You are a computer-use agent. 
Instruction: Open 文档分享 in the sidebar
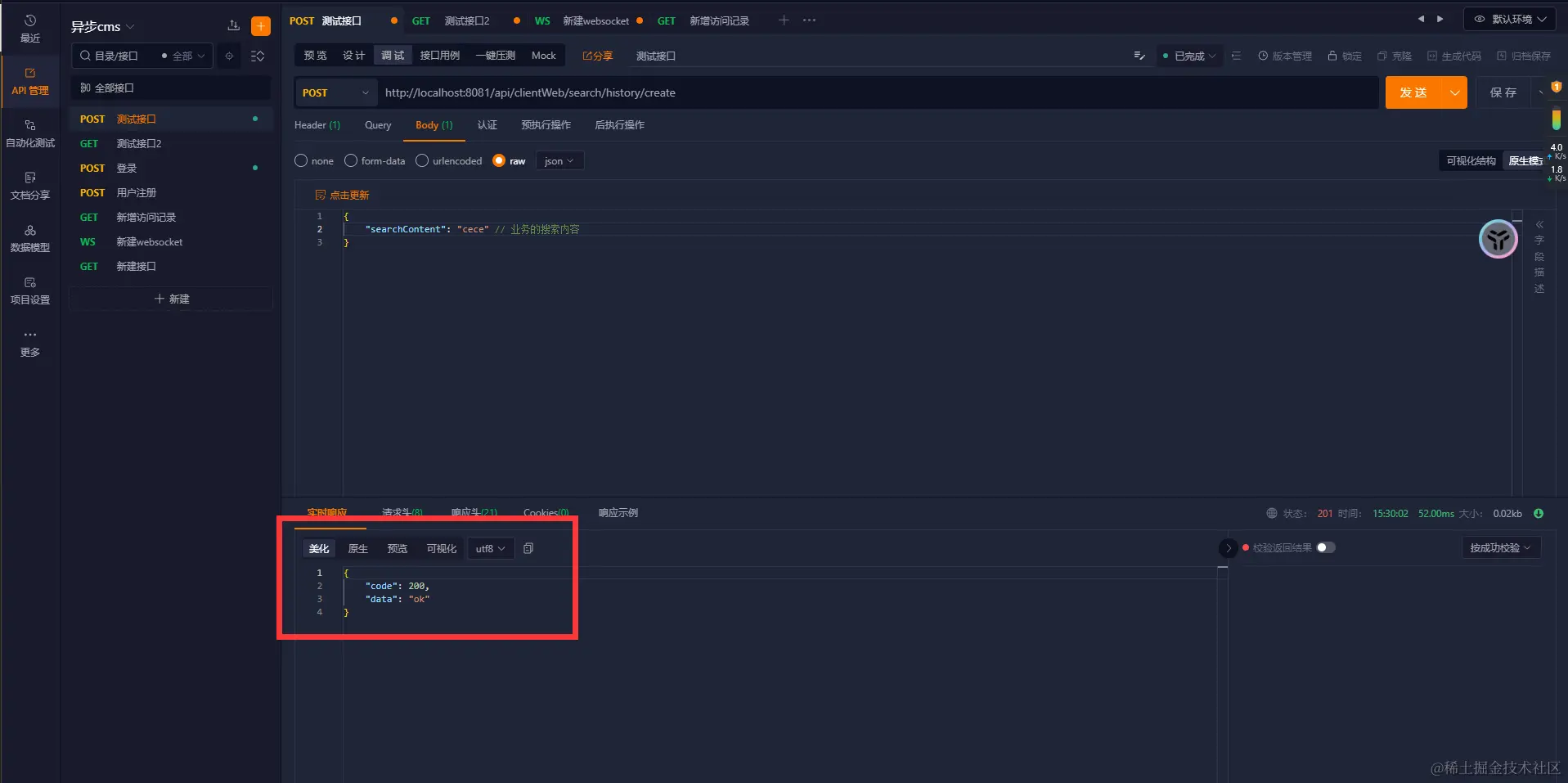tap(30, 186)
